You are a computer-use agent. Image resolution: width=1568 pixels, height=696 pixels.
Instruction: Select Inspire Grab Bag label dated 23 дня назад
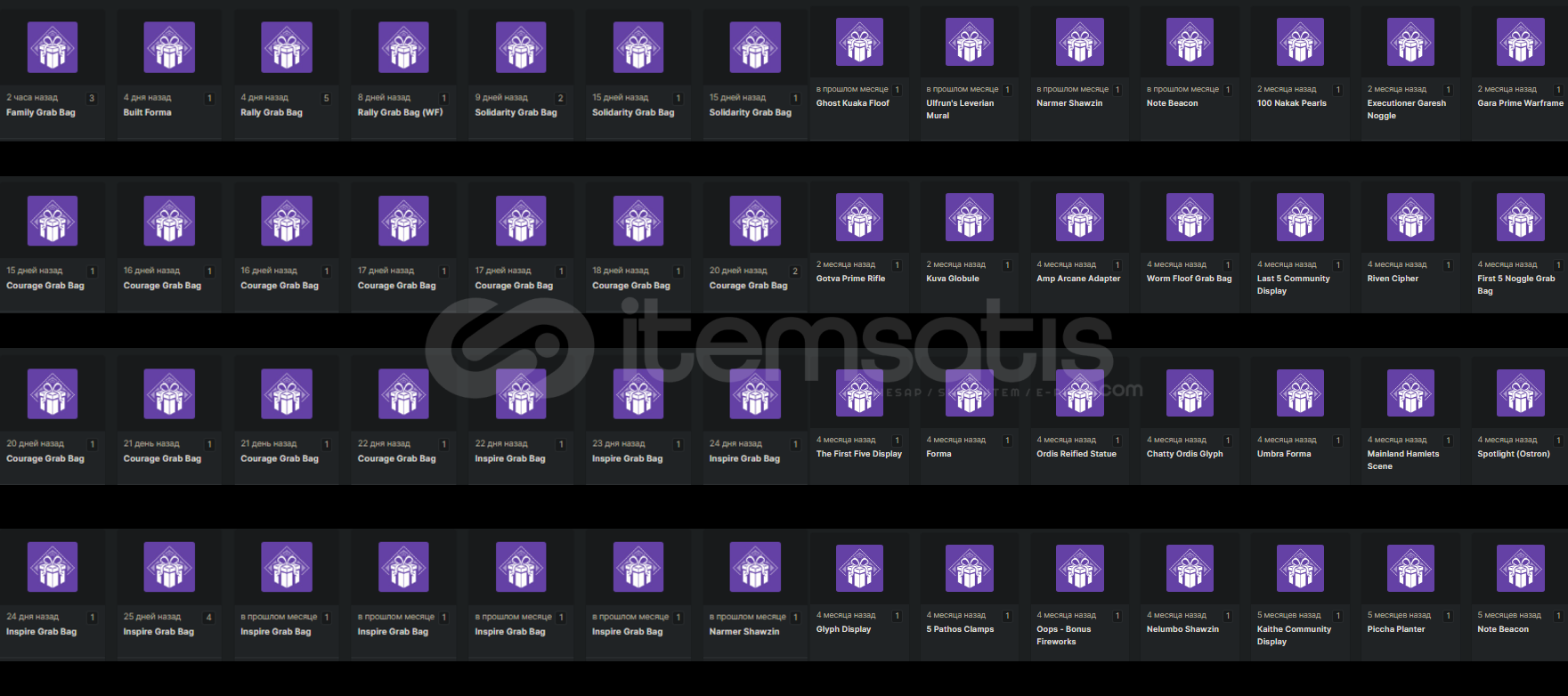point(628,459)
